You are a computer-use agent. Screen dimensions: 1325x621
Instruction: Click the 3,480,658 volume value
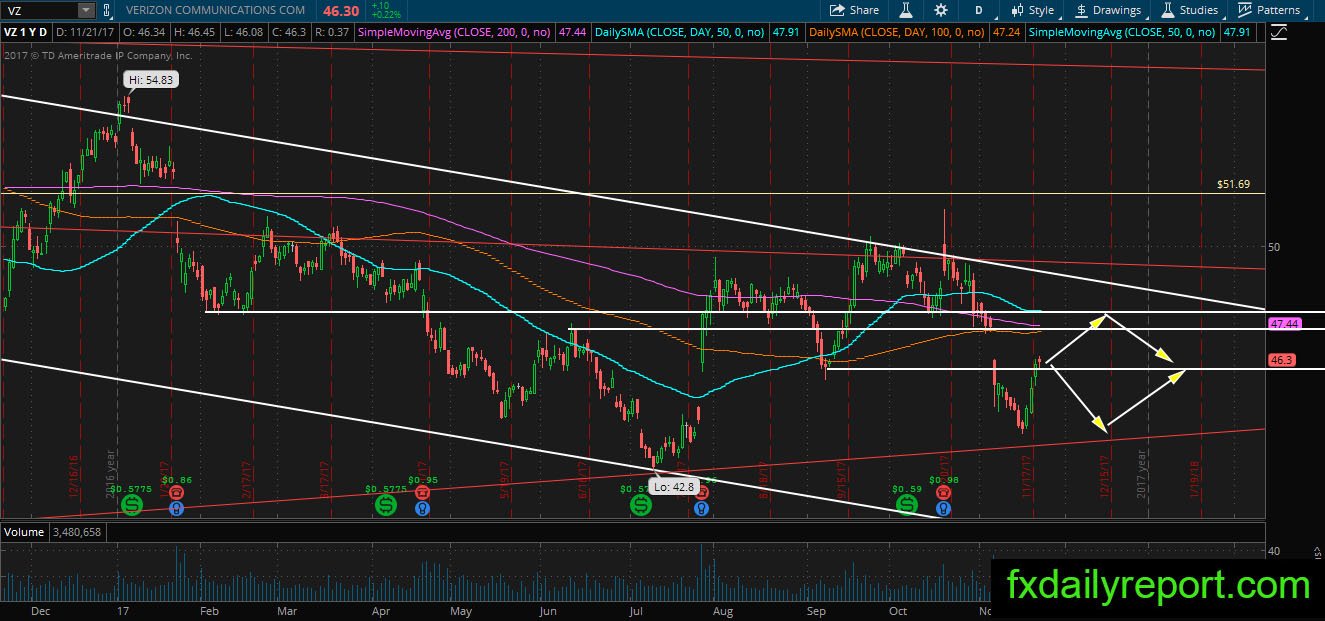point(76,531)
